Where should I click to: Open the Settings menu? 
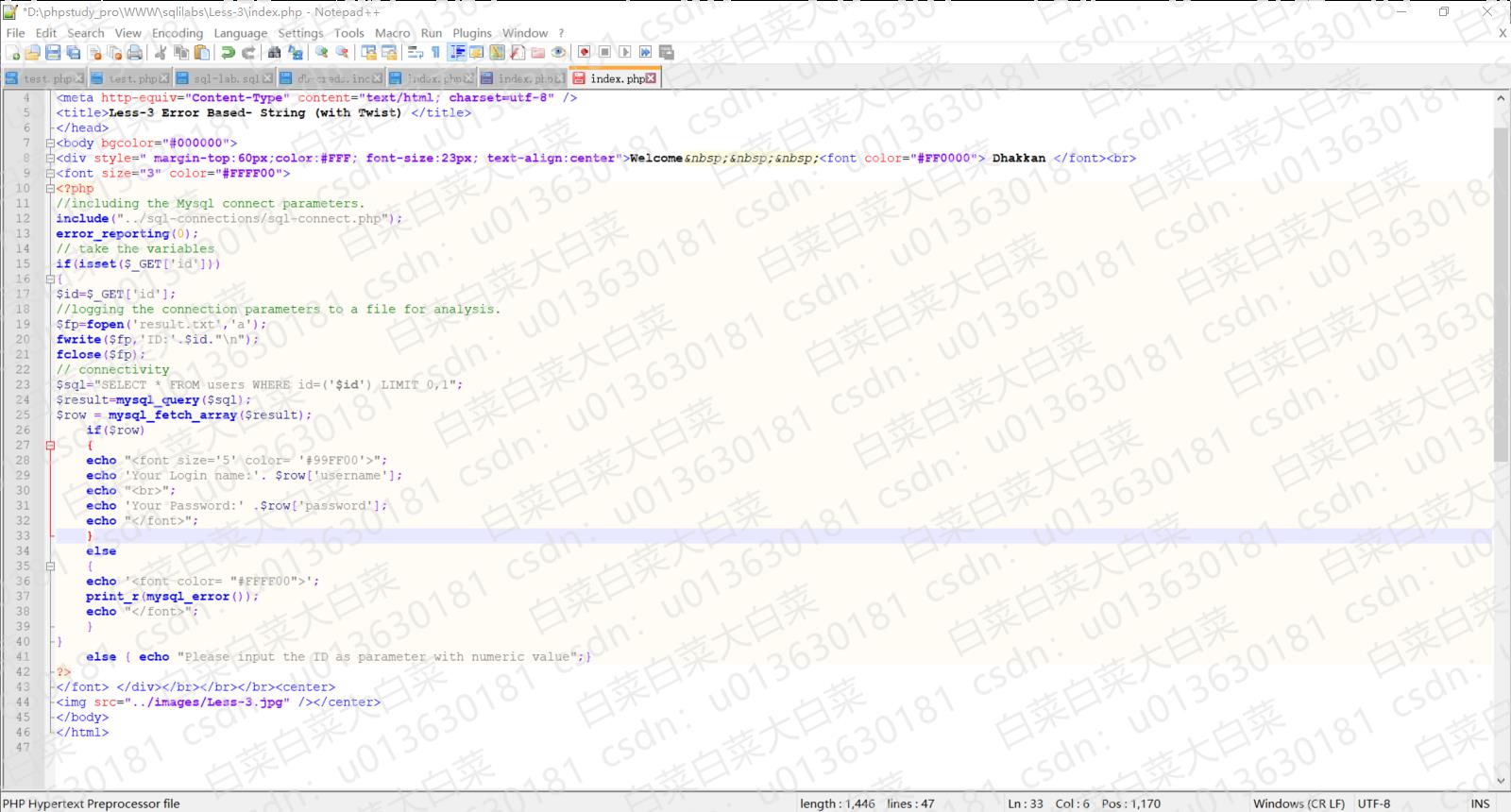point(300,32)
